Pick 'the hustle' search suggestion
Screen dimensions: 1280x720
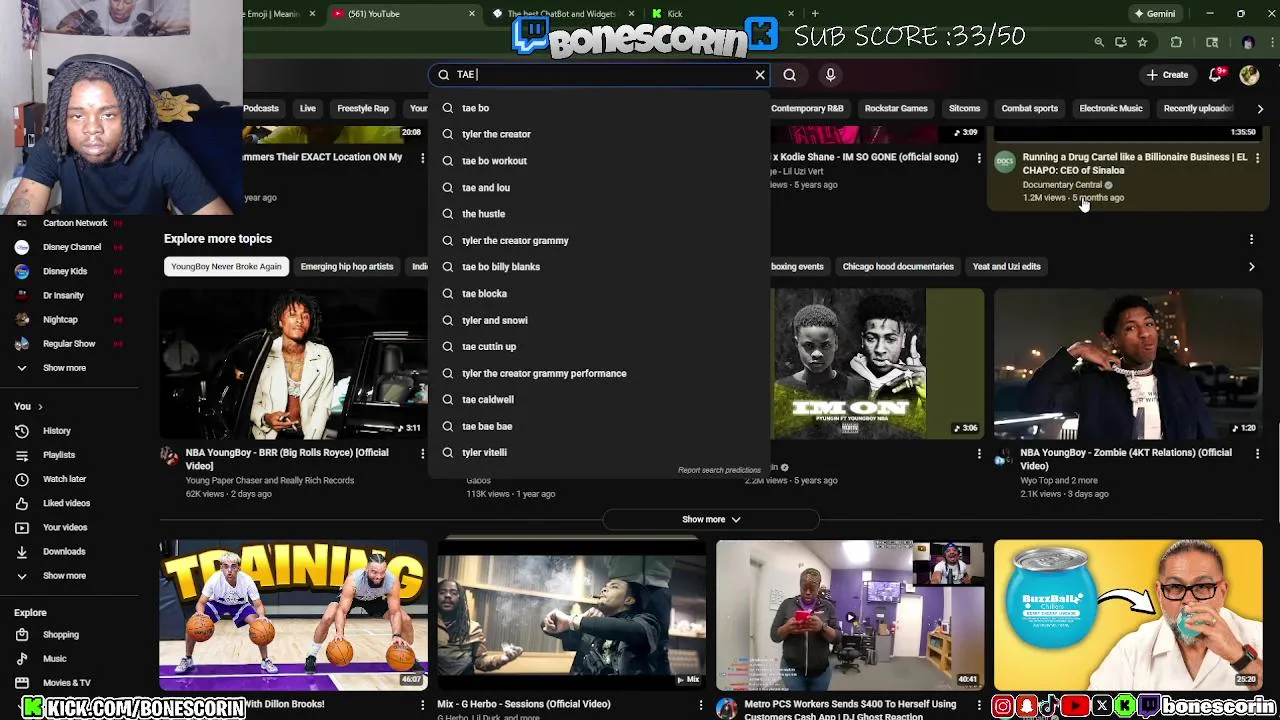click(599, 214)
